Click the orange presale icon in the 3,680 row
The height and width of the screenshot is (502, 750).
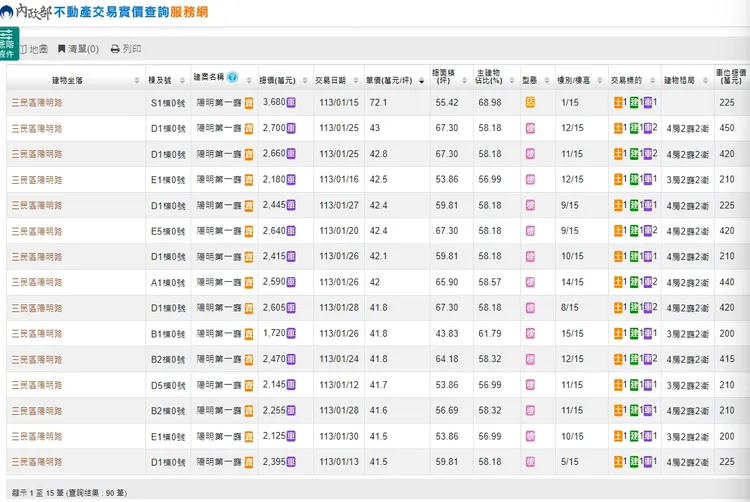click(x=249, y=103)
